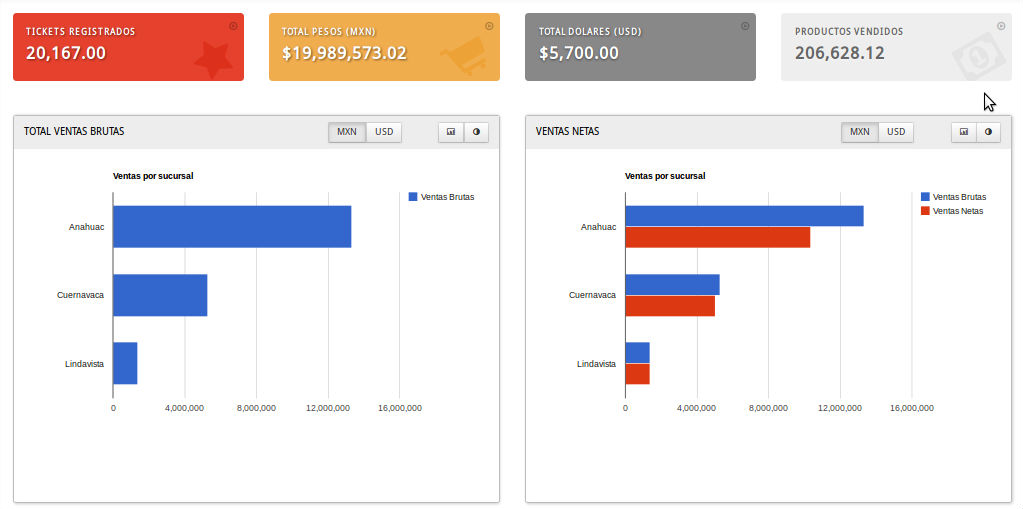Image resolution: width=1023 pixels, height=509 pixels.
Task: Close the Total Dolares (USD) card
Action: coord(745,26)
